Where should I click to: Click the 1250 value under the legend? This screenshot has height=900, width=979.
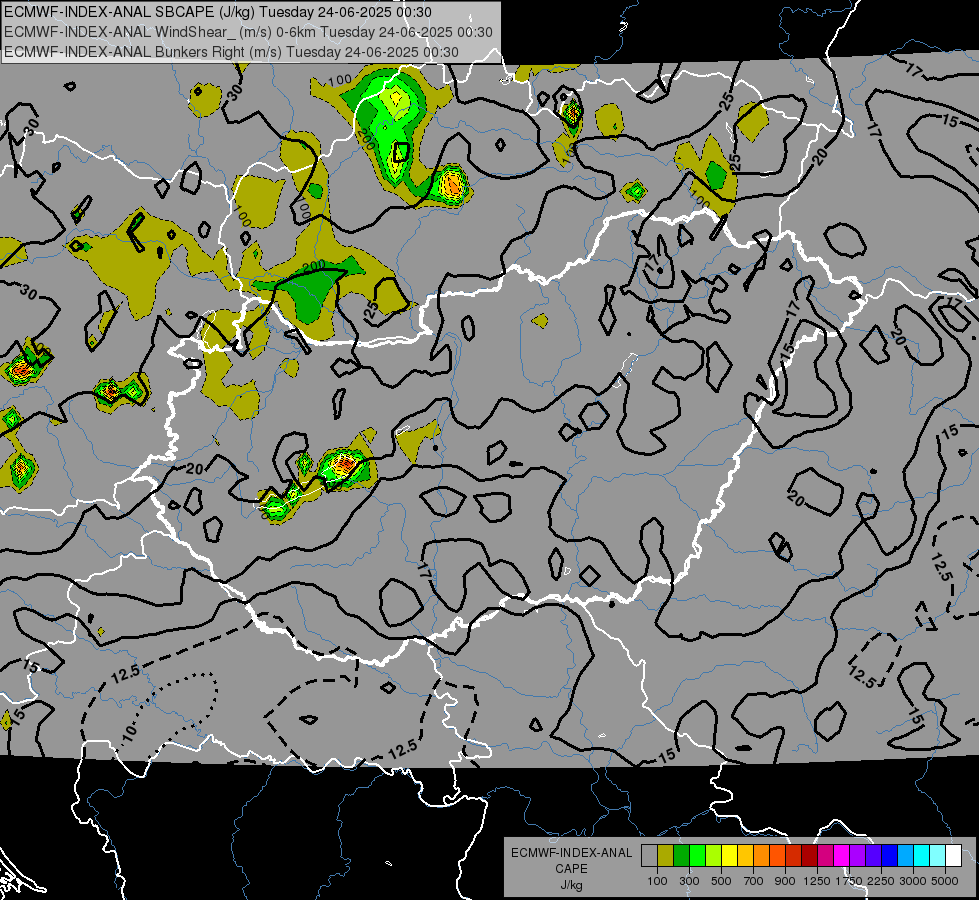(x=817, y=881)
